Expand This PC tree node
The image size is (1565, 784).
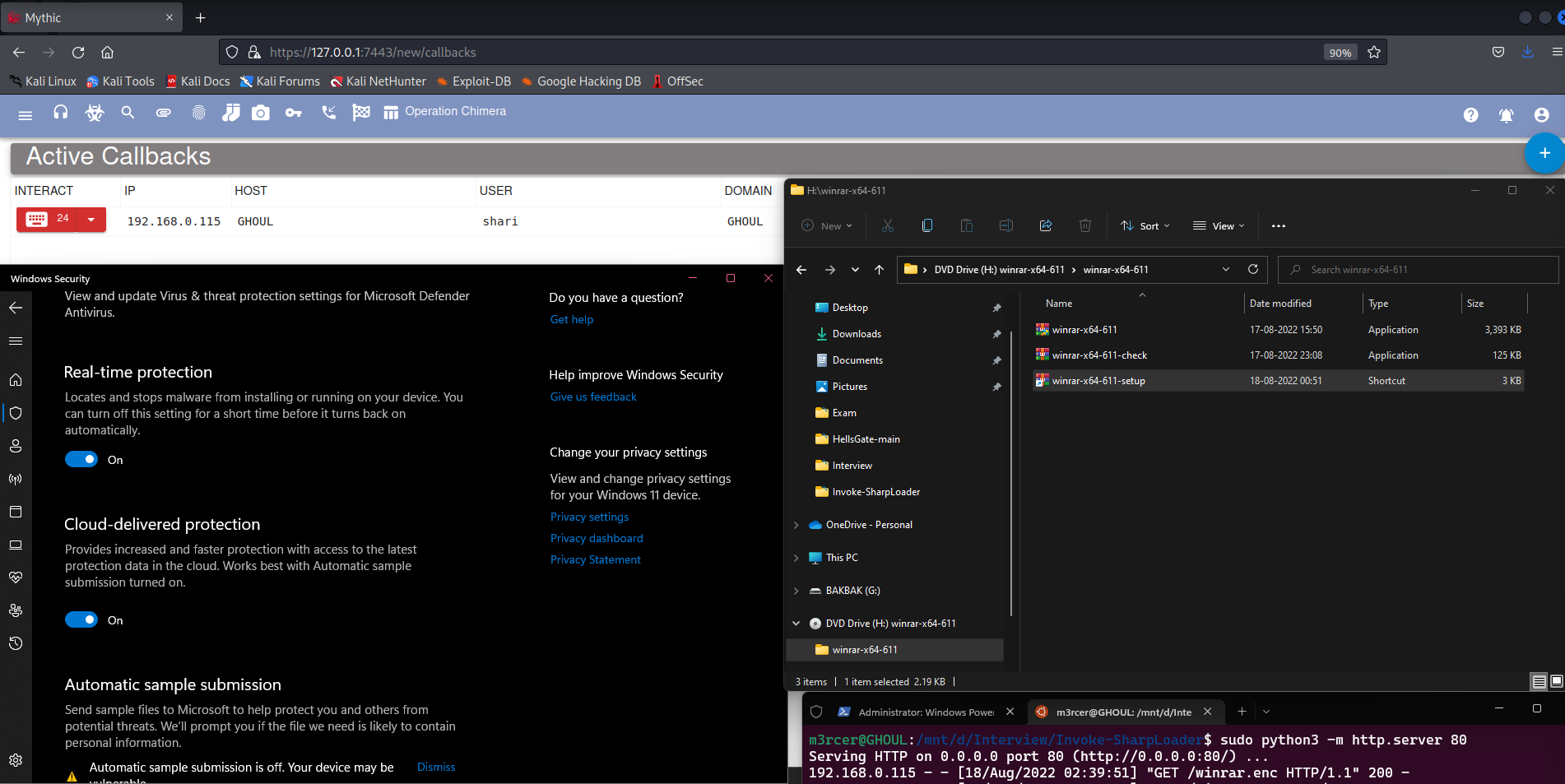pyautogui.click(x=796, y=558)
